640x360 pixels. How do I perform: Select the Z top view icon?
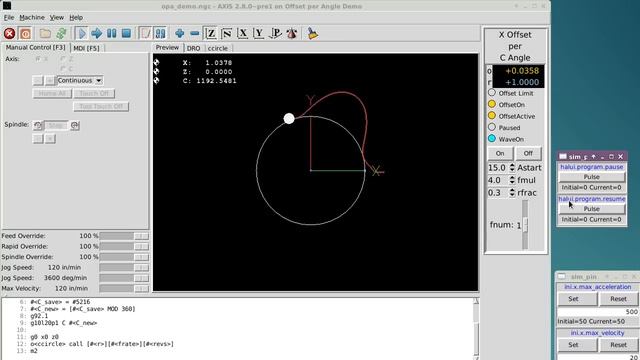[211, 33]
